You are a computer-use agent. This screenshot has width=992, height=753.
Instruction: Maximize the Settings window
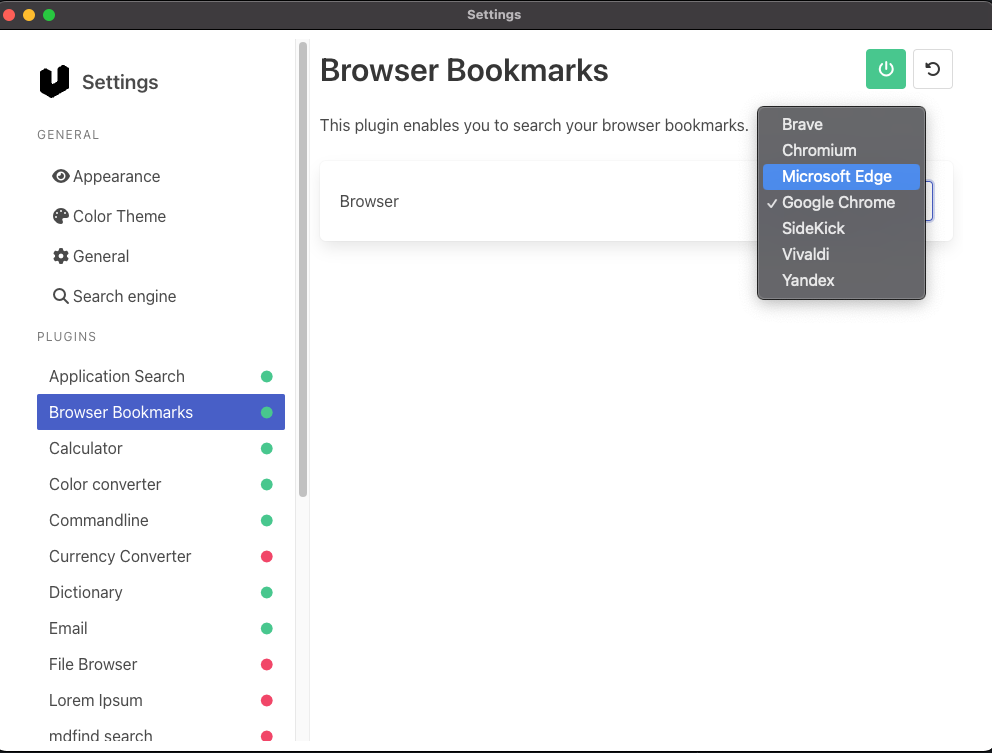pos(49,15)
